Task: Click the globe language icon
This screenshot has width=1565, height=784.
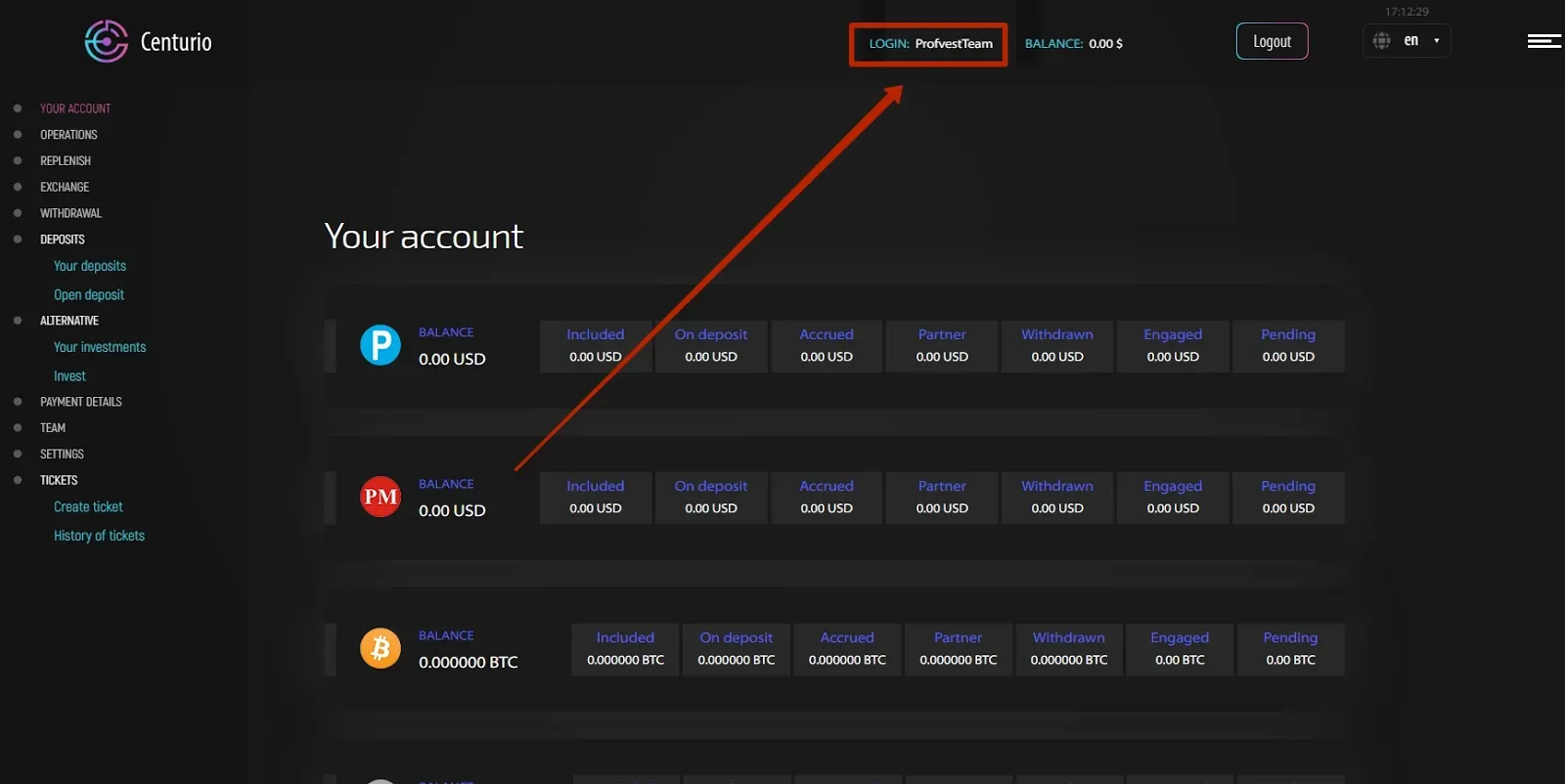Action: pyautogui.click(x=1381, y=41)
